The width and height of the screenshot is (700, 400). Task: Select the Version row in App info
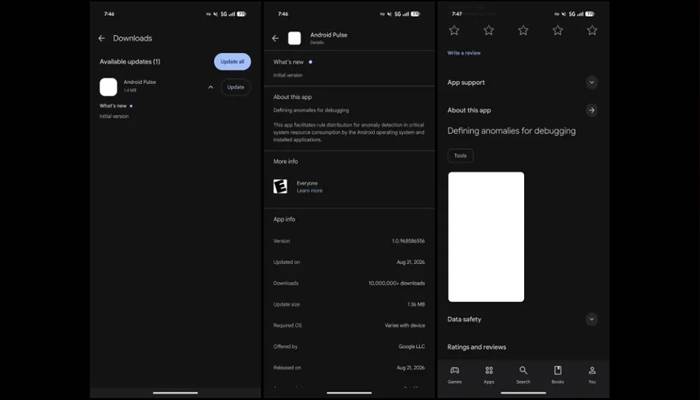pos(349,241)
